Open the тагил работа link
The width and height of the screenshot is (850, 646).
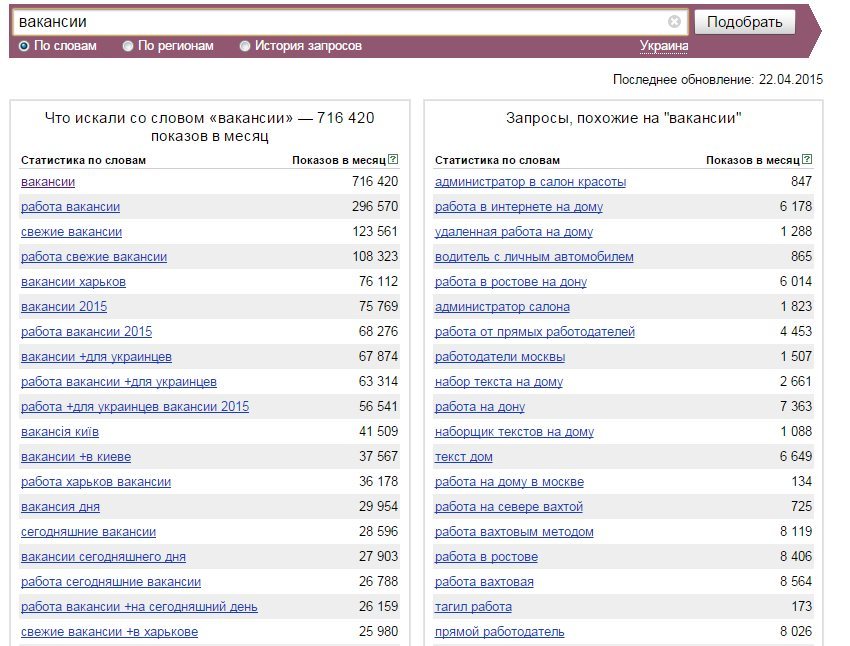473,607
